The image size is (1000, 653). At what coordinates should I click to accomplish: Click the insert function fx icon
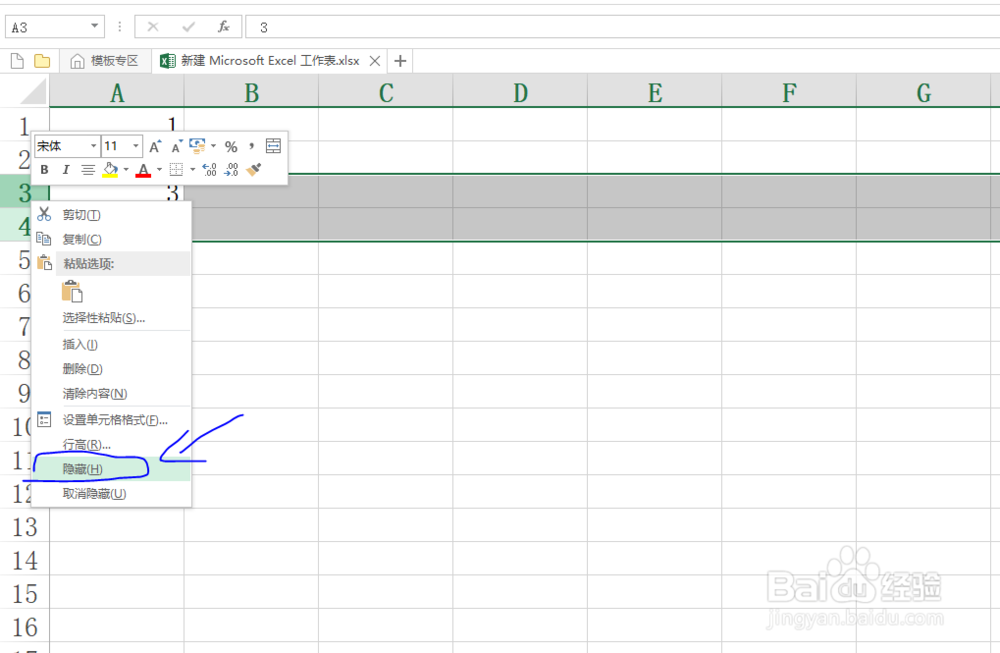tap(223, 27)
